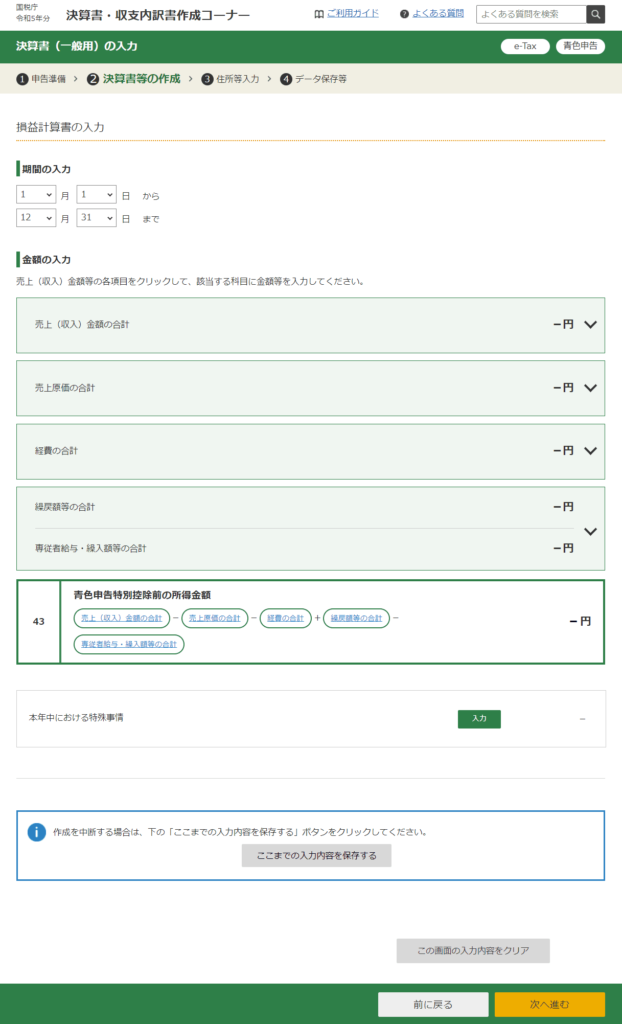Go to step 1 申告準備
622x1024 pixels.
[43, 78]
